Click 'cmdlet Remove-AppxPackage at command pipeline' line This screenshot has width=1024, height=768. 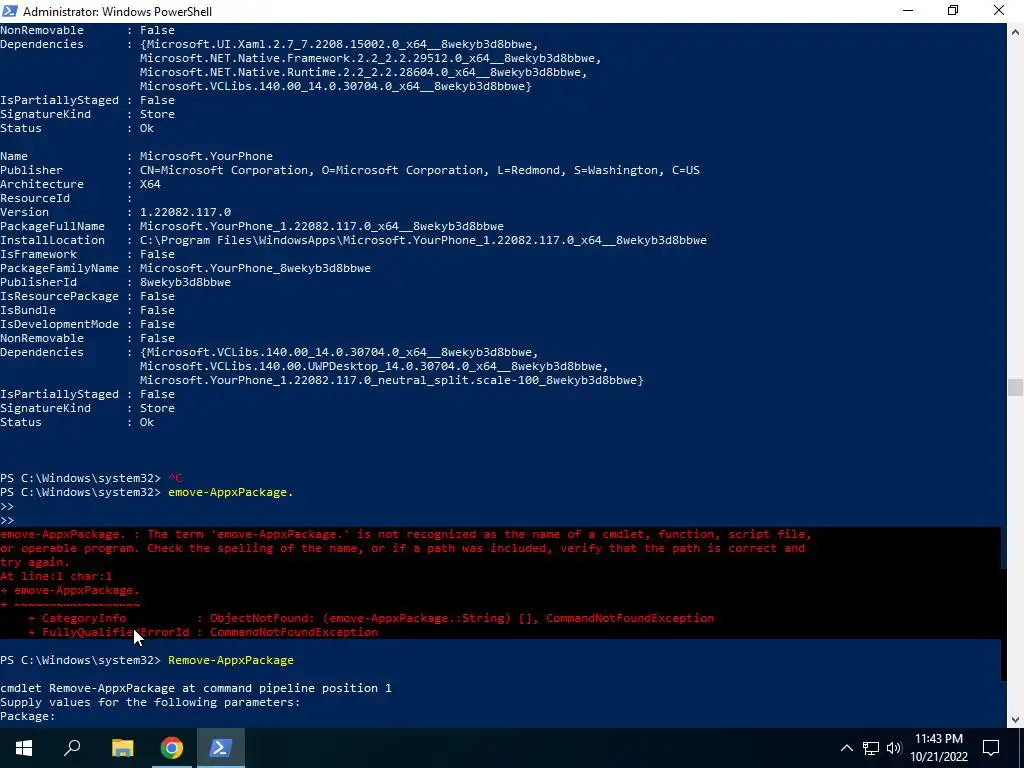pos(196,688)
